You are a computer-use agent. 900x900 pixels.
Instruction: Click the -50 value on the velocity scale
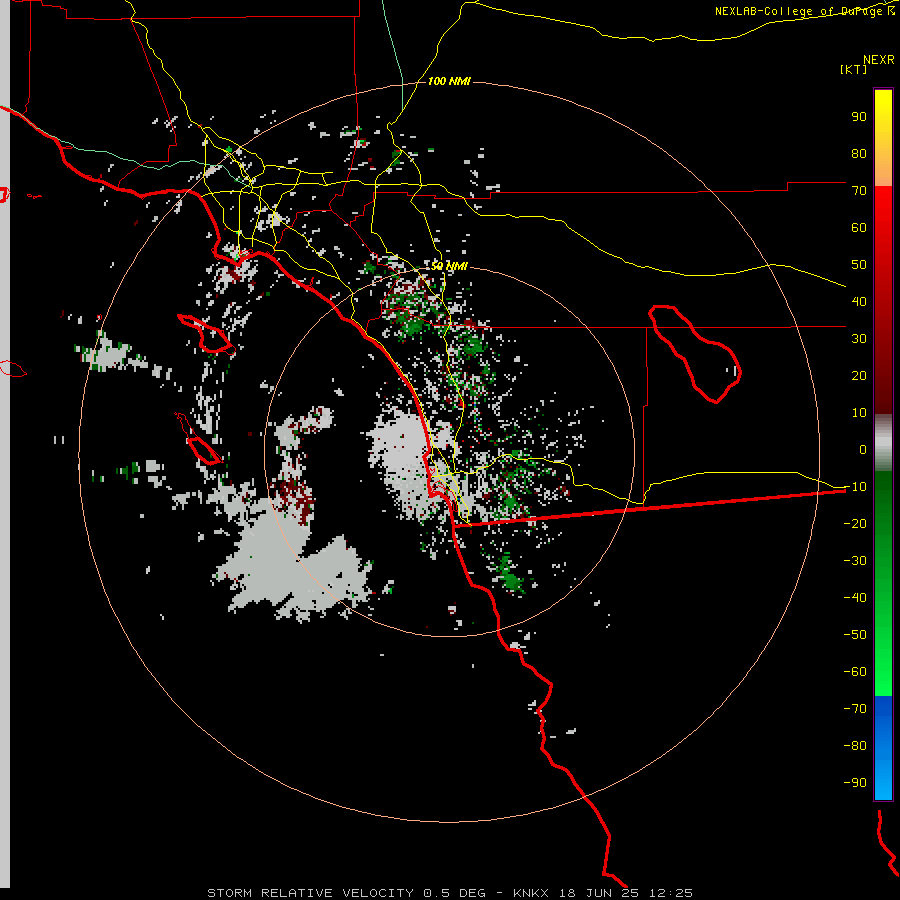(855, 635)
